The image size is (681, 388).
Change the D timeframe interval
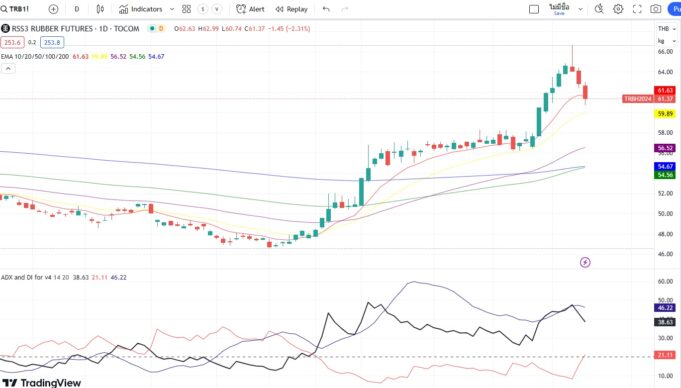coord(77,9)
